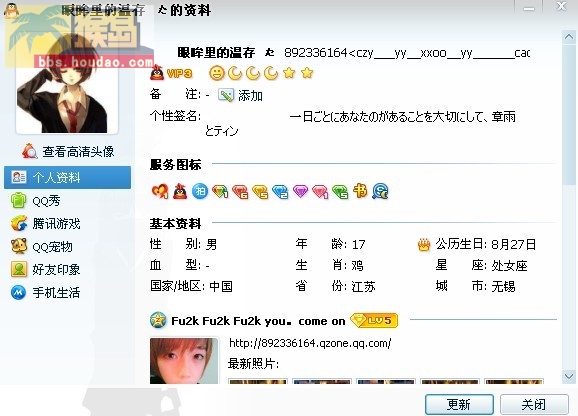Image resolution: width=578 pixels, height=416 pixels.
Task: Click the 最新照片 label
Action: tap(253, 364)
